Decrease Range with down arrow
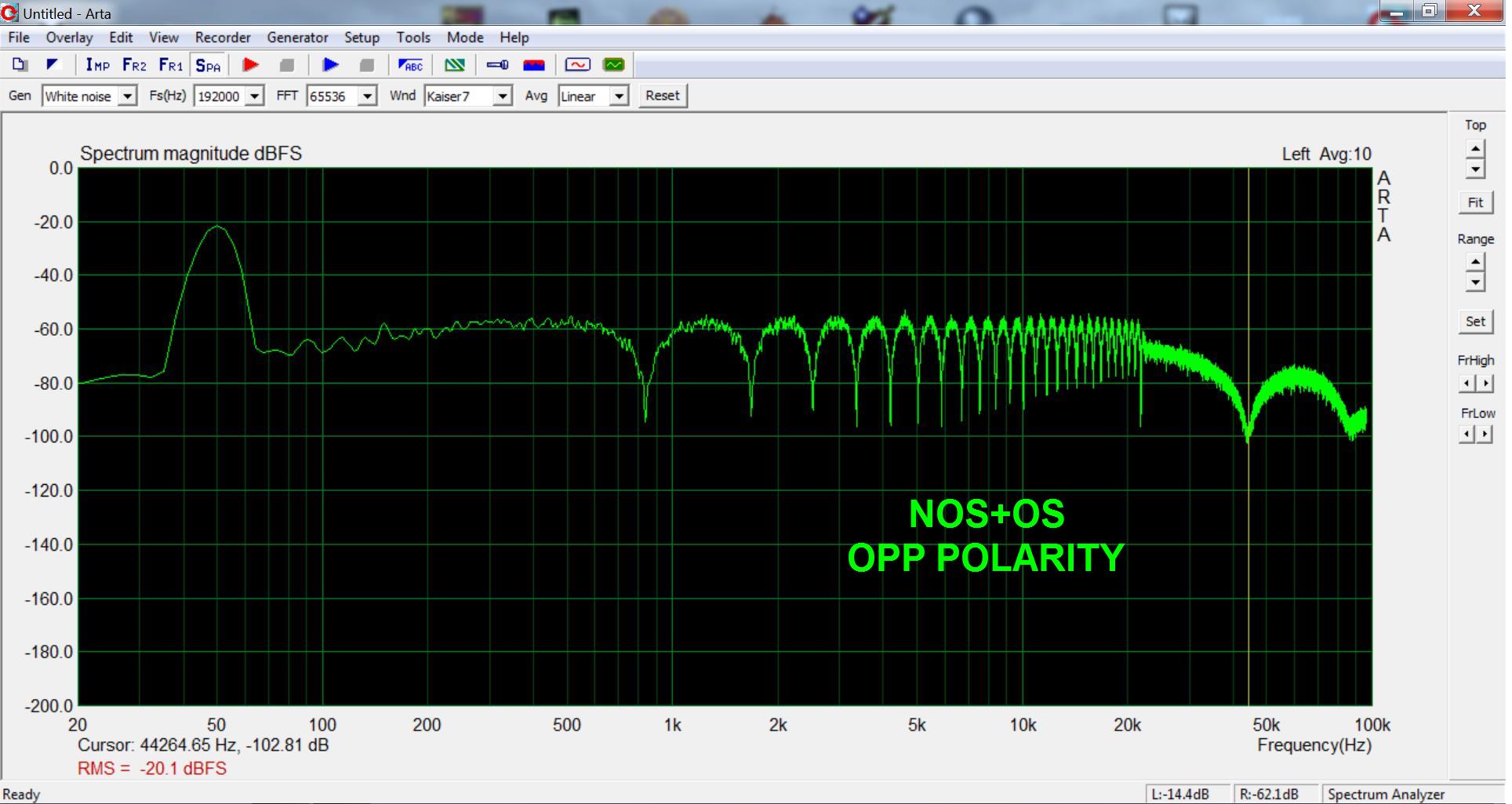 1475,282
